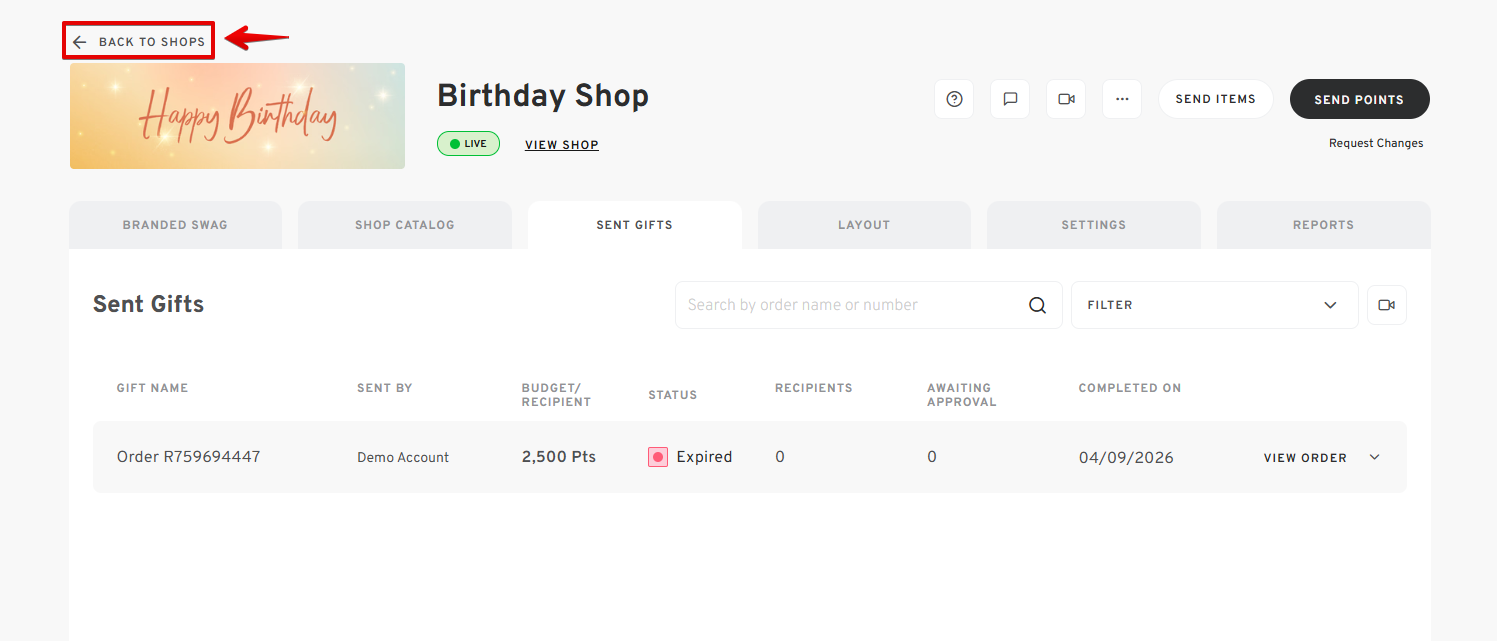Focus the order name search field
1497x641 pixels.
850,305
